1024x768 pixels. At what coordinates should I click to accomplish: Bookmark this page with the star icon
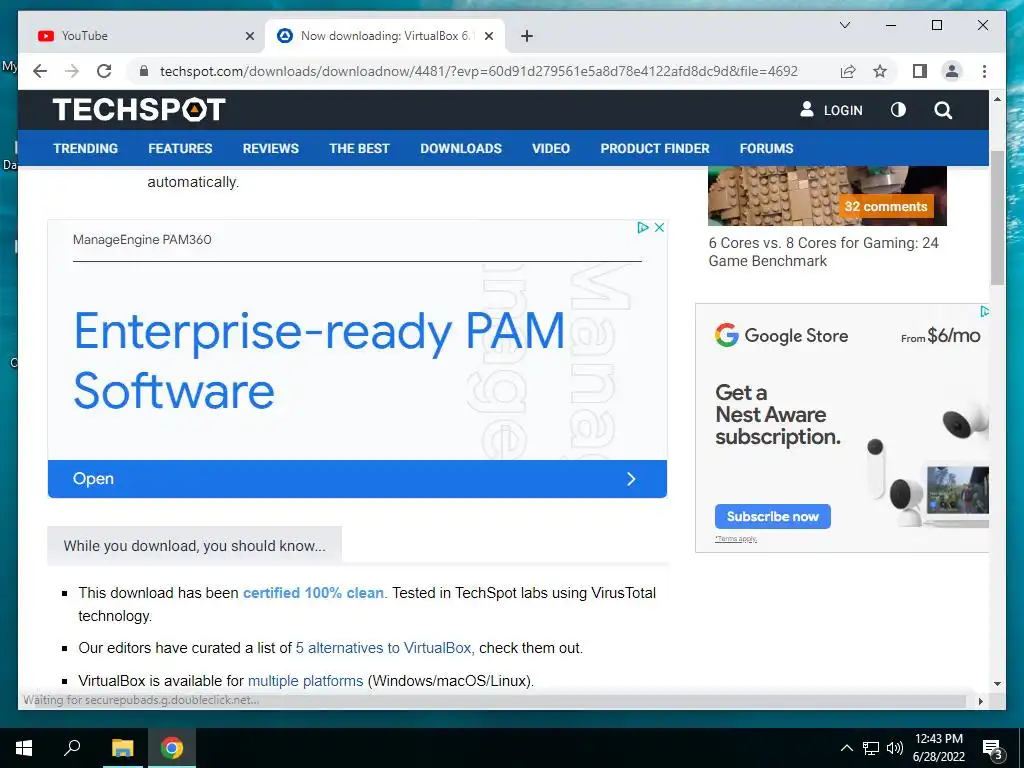[880, 71]
